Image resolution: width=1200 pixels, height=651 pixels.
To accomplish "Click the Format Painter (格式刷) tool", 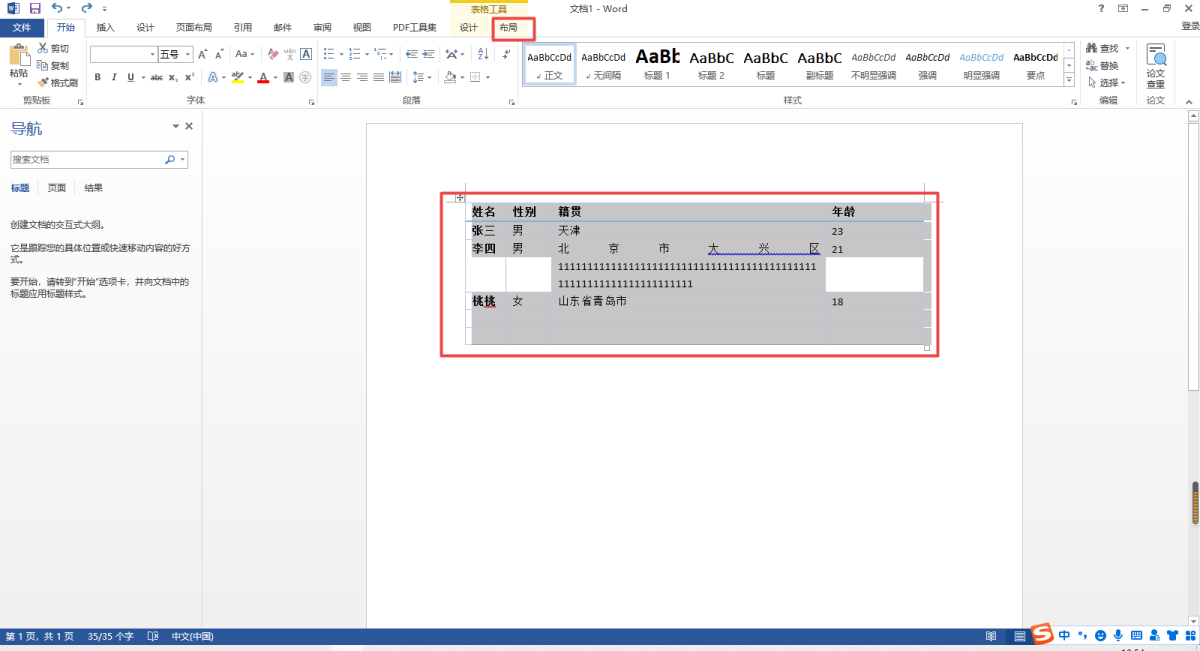I will click(58, 82).
